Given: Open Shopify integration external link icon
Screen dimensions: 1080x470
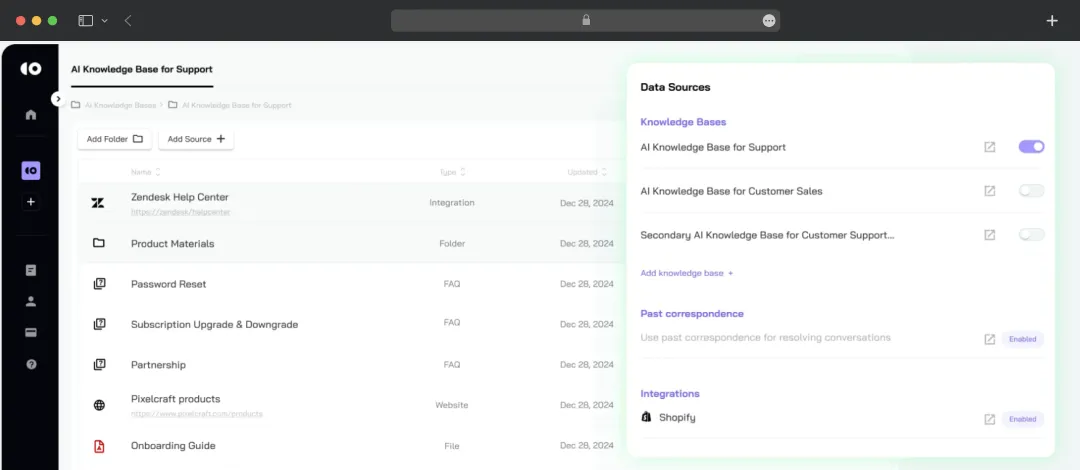Looking at the screenshot, I should [x=990, y=419].
